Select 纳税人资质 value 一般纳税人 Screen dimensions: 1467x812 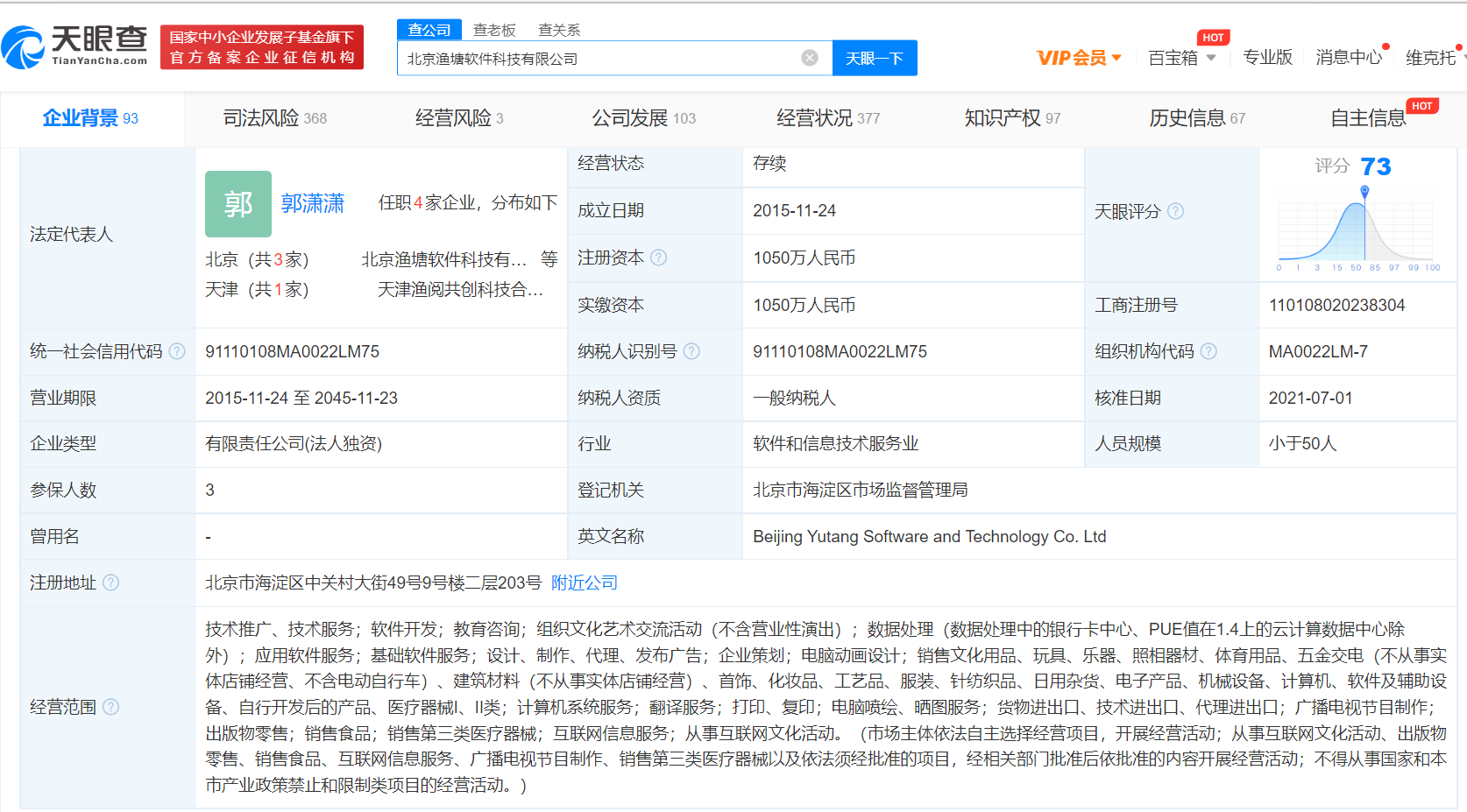tap(794, 398)
